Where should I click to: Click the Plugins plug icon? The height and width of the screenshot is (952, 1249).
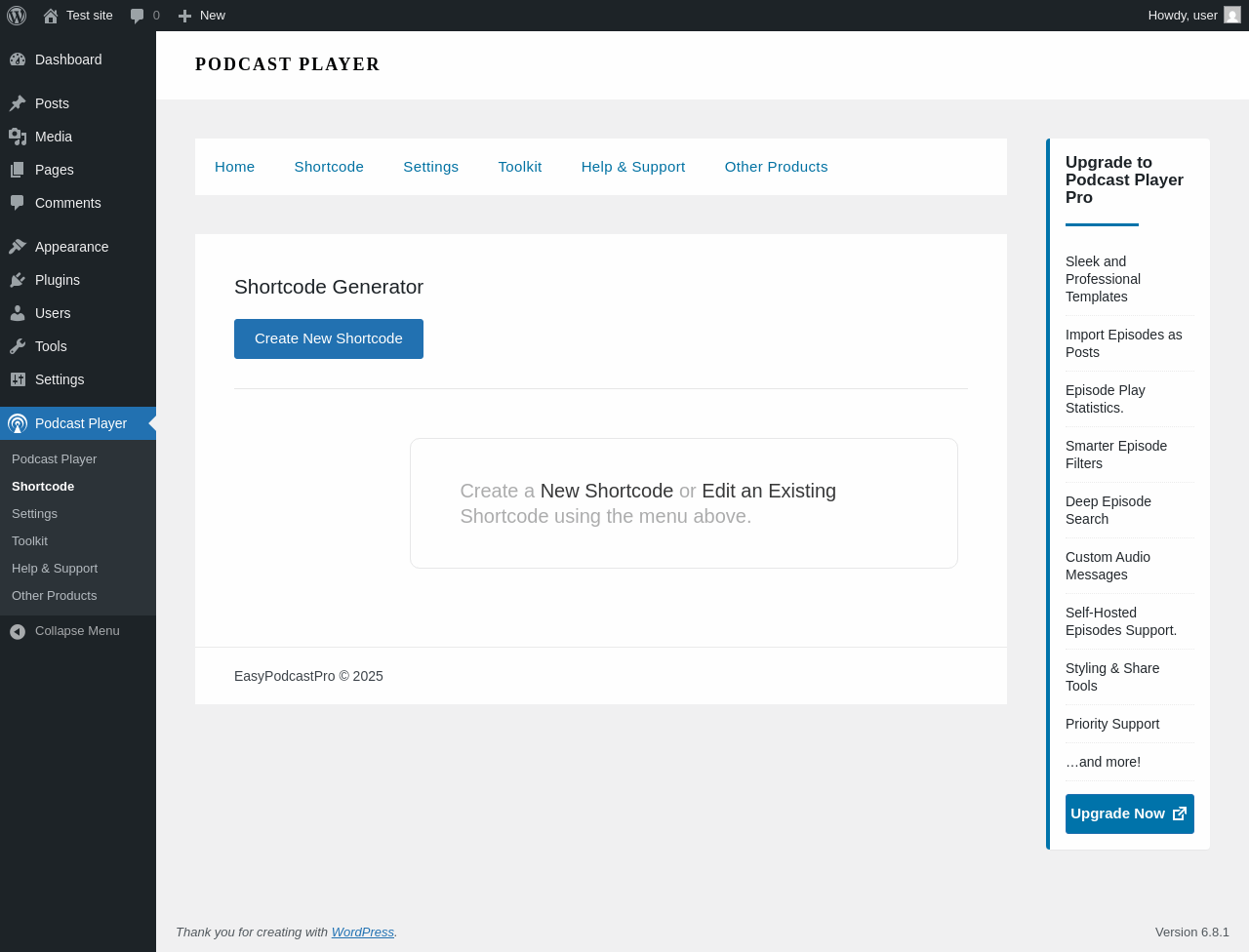[x=18, y=280]
